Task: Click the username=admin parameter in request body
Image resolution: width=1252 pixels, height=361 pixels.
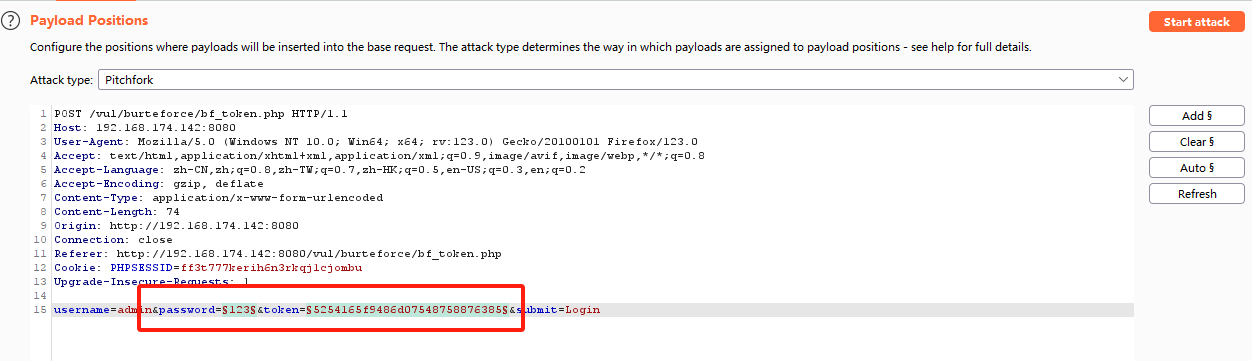Action: click(101, 310)
